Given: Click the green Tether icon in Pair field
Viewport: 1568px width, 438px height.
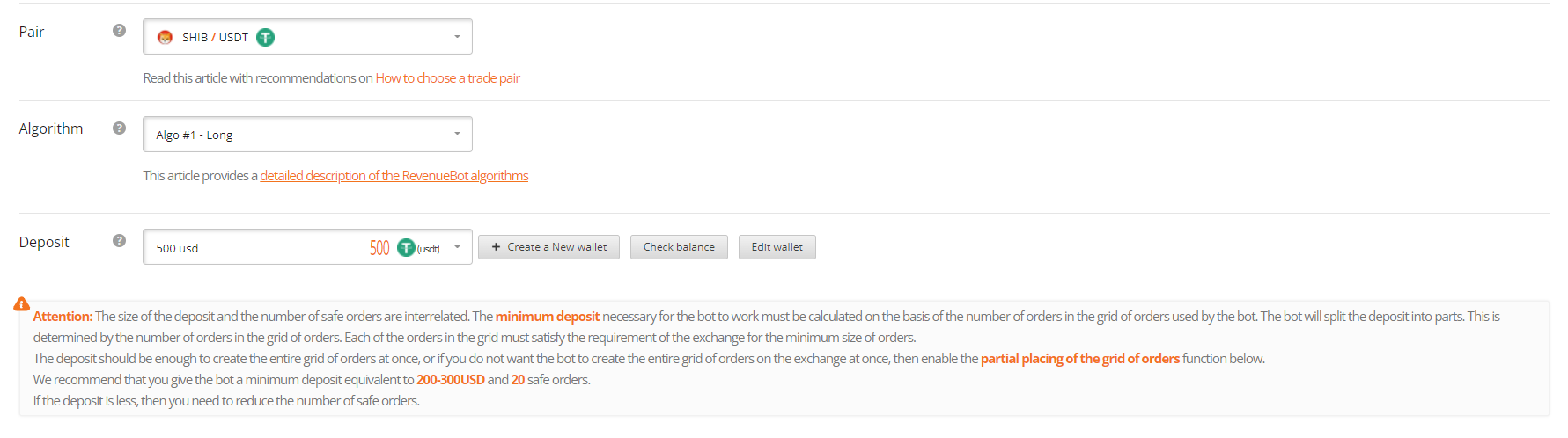Looking at the screenshot, I should point(265,37).
